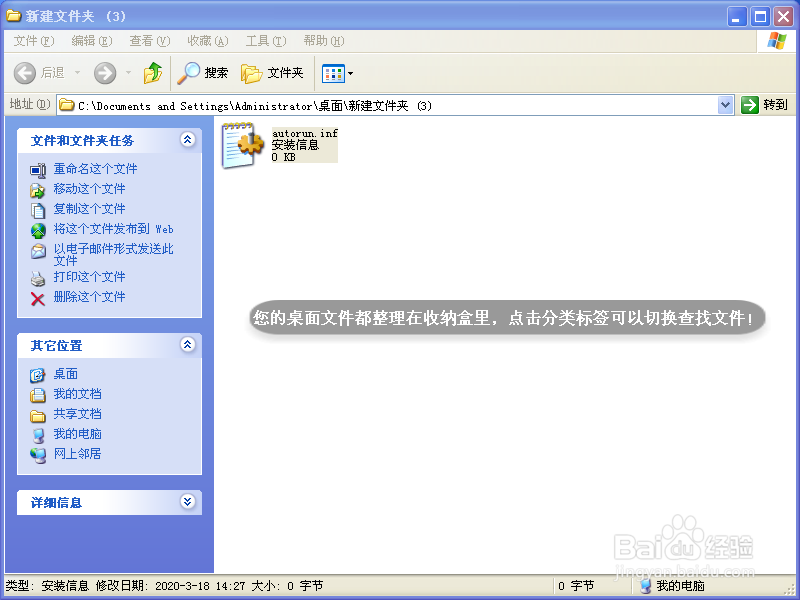
Task: Click the 打印这个文件 printer icon
Action: coord(37,277)
